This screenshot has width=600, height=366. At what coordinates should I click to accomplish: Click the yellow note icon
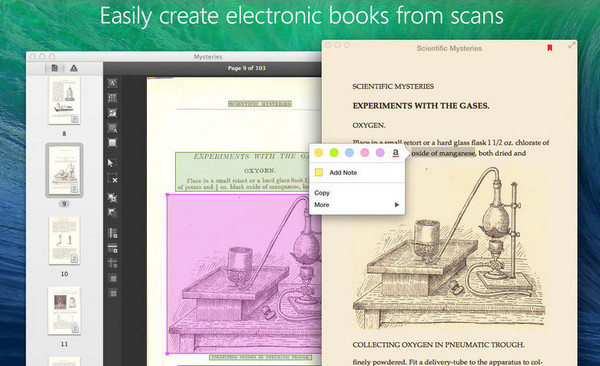tap(318, 172)
